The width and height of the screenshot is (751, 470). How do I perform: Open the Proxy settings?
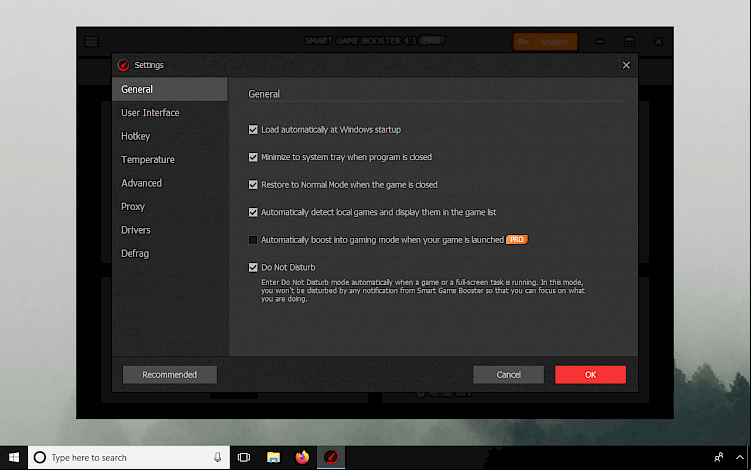170,206
